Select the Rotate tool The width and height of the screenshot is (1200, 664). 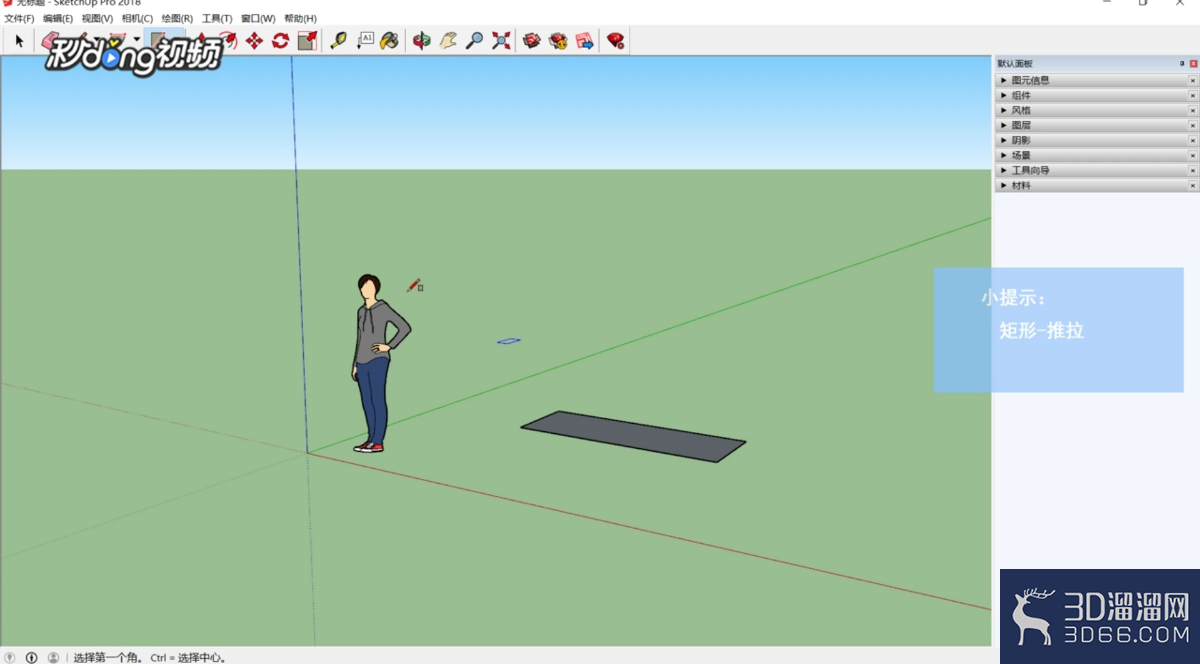(x=280, y=41)
